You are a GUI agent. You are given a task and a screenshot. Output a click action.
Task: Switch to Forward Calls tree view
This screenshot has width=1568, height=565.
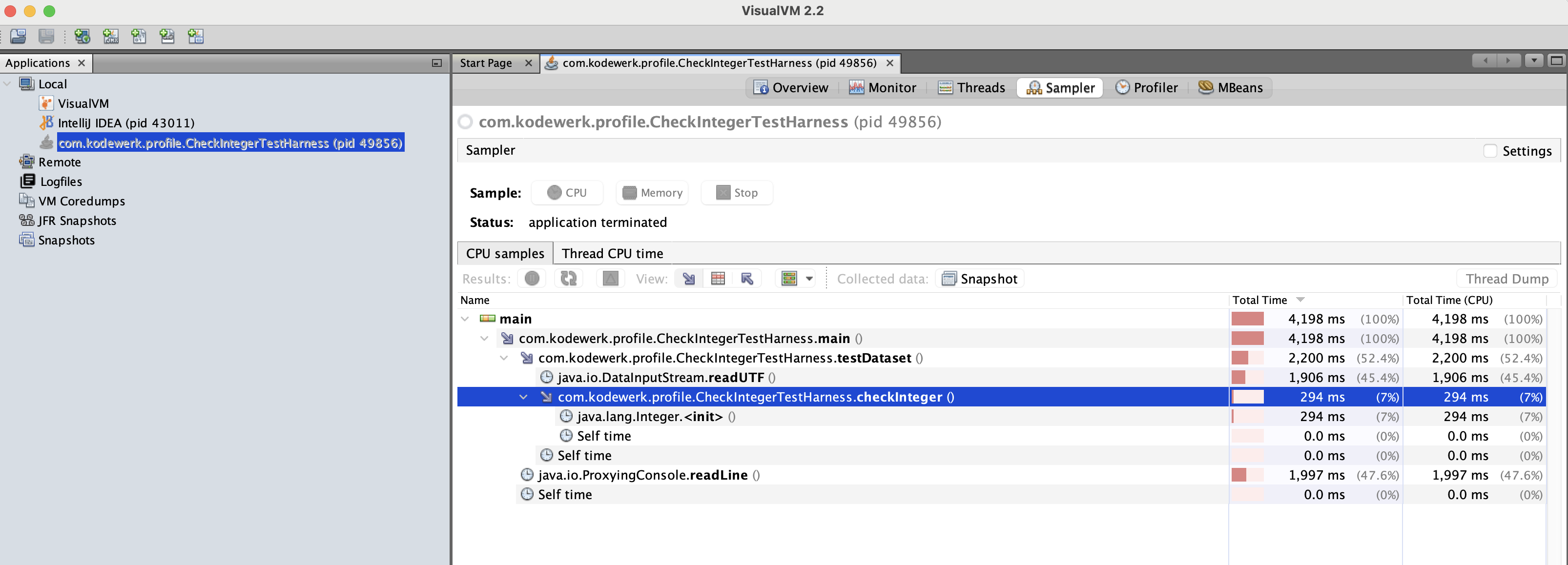point(688,279)
